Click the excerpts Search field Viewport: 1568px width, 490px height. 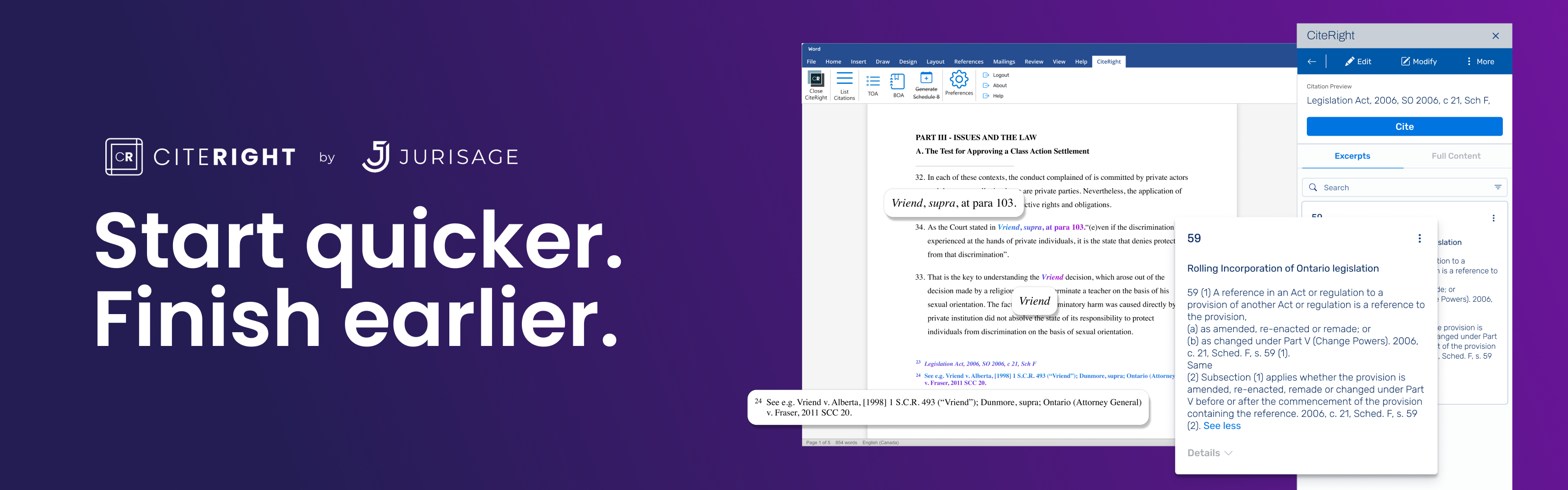1404,188
